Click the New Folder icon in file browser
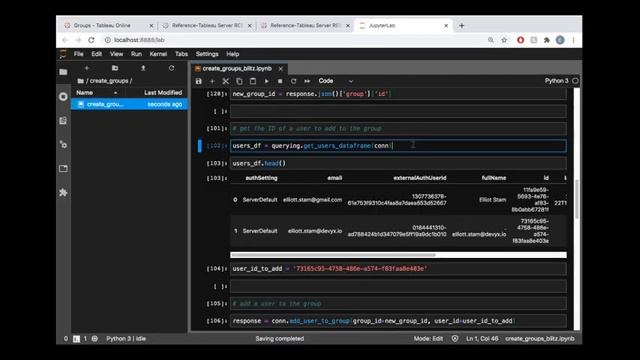 click(x=115, y=68)
